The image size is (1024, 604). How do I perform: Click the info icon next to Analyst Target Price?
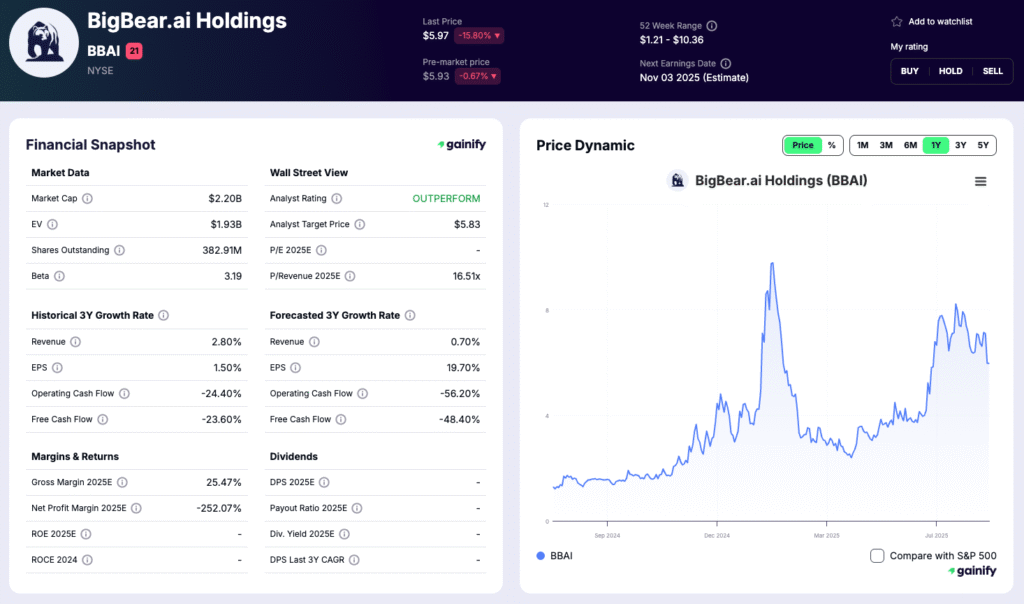[x=360, y=225]
